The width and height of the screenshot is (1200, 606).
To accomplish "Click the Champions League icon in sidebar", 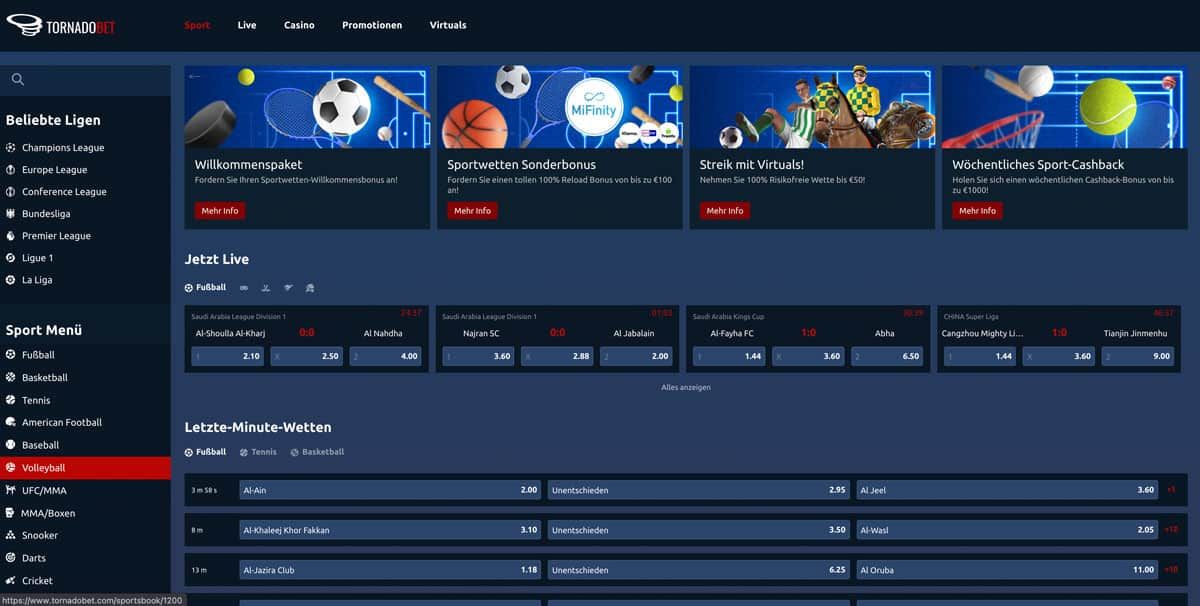I will click(x=11, y=148).
